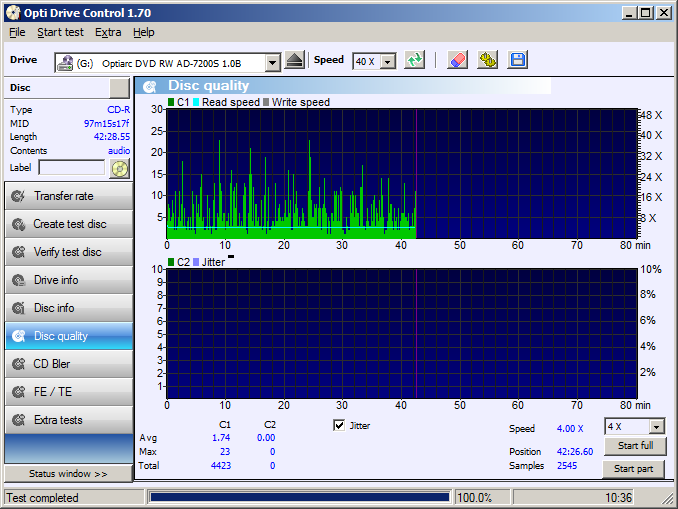Click the Status window >> button
Image resolution: width=678 pixels, height=509 pixels.
pyautogui.click(x=68, y=474)
